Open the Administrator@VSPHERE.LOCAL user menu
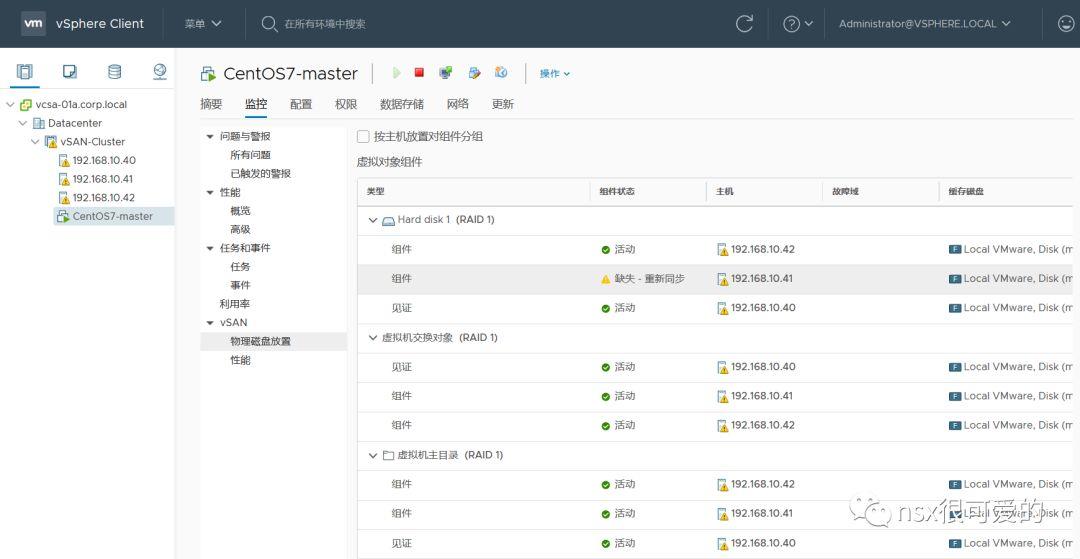1080x559 pixels. click(924, 23)
